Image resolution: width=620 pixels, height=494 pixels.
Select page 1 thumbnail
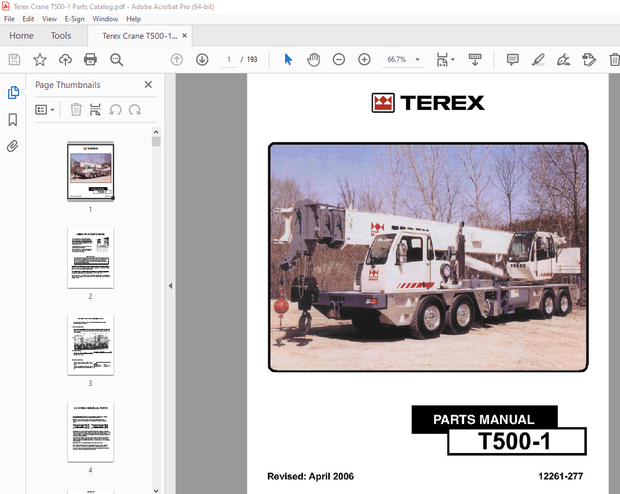[x=91, y=172]
